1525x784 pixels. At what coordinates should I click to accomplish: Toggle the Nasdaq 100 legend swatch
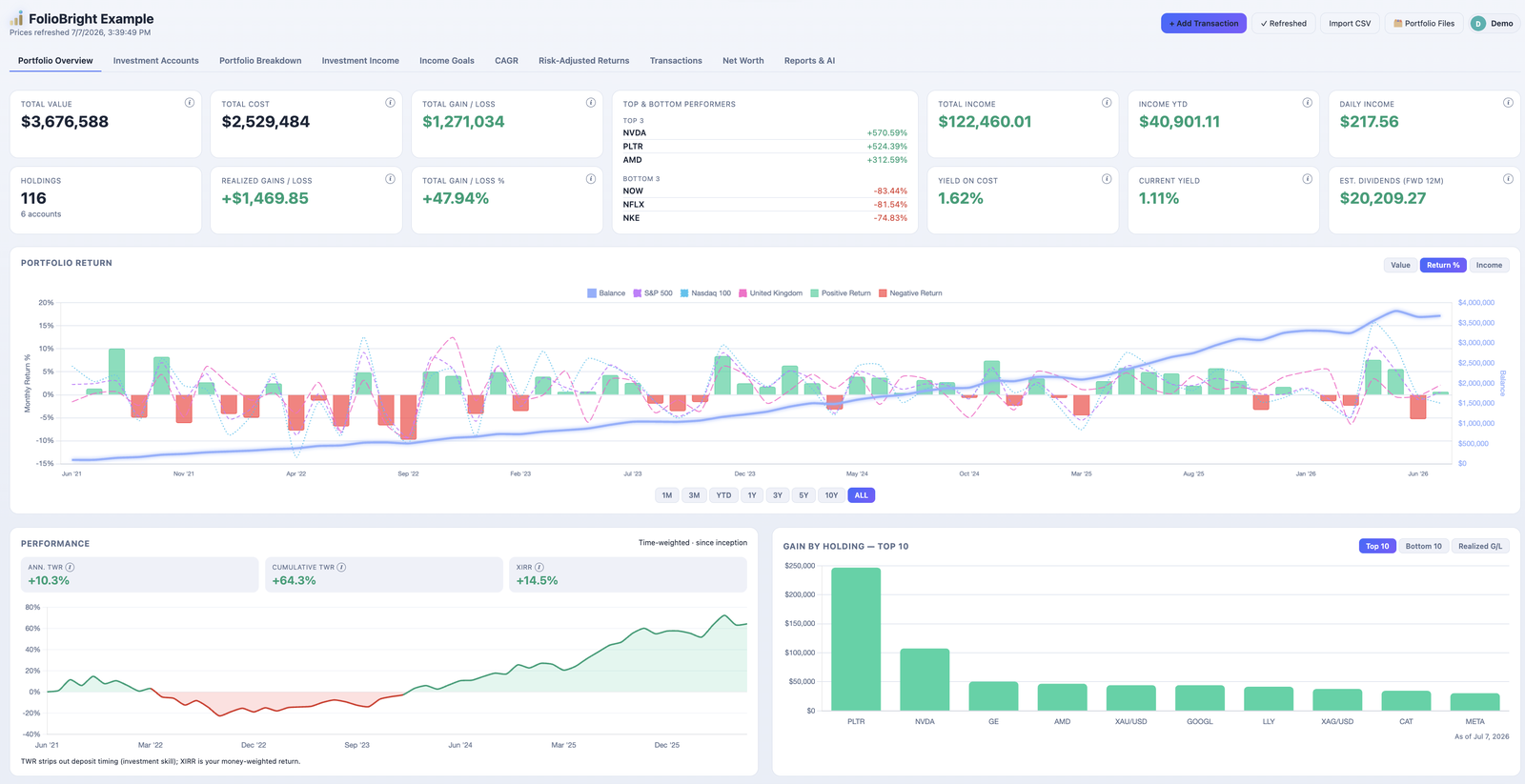[684, 293]
